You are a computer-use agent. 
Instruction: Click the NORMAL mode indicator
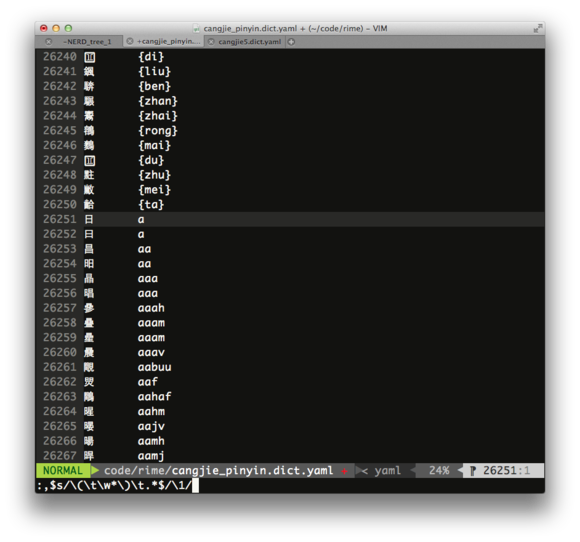(x=63, y=471)
